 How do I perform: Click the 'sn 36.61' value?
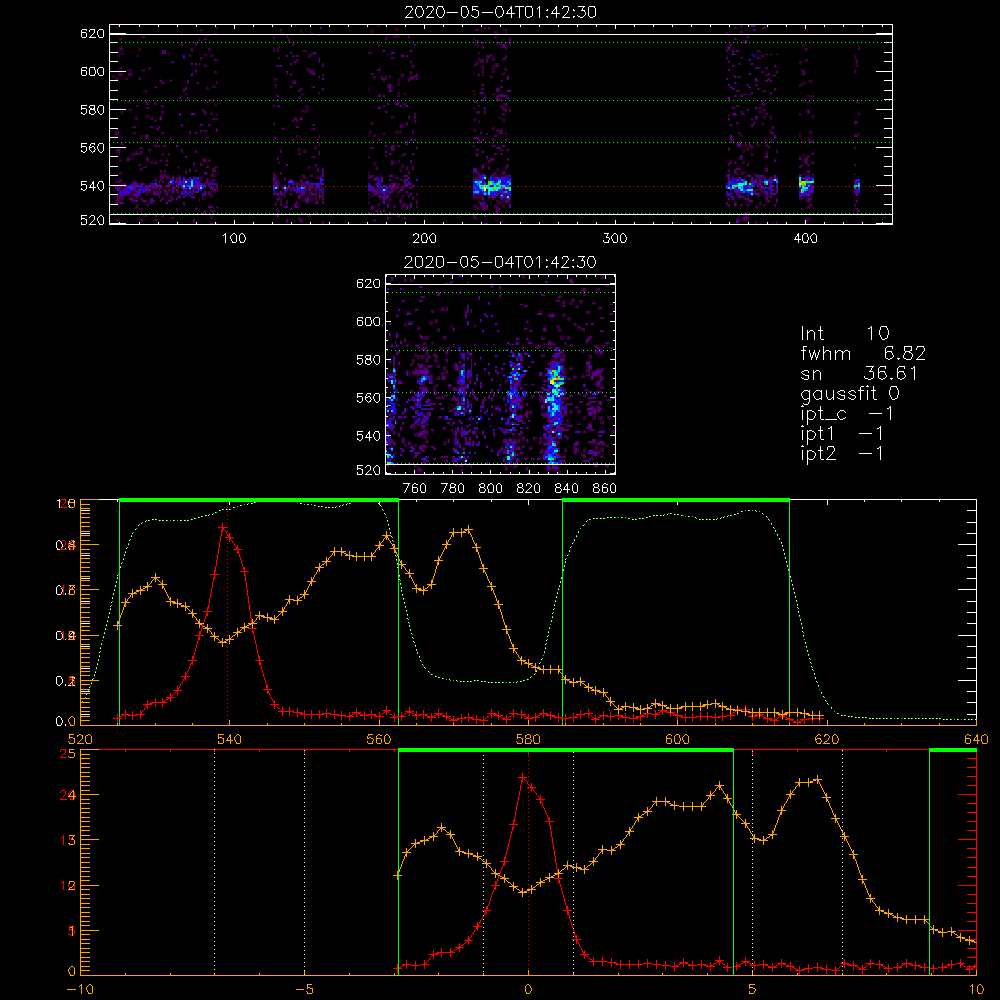(859, 373)
